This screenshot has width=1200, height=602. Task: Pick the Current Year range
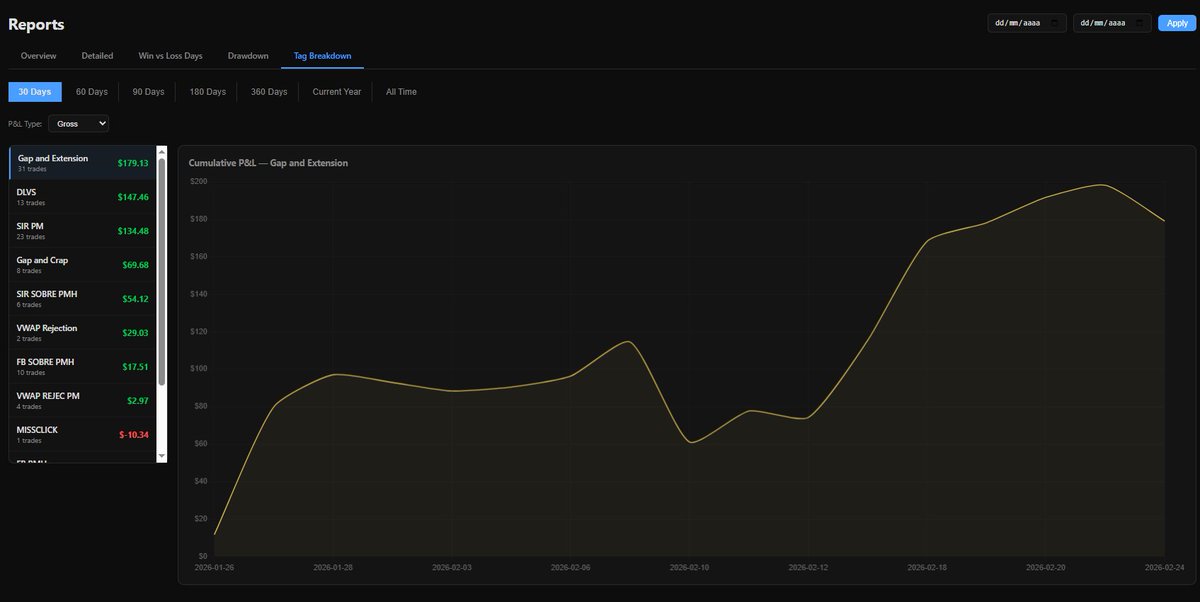[337, 92]
